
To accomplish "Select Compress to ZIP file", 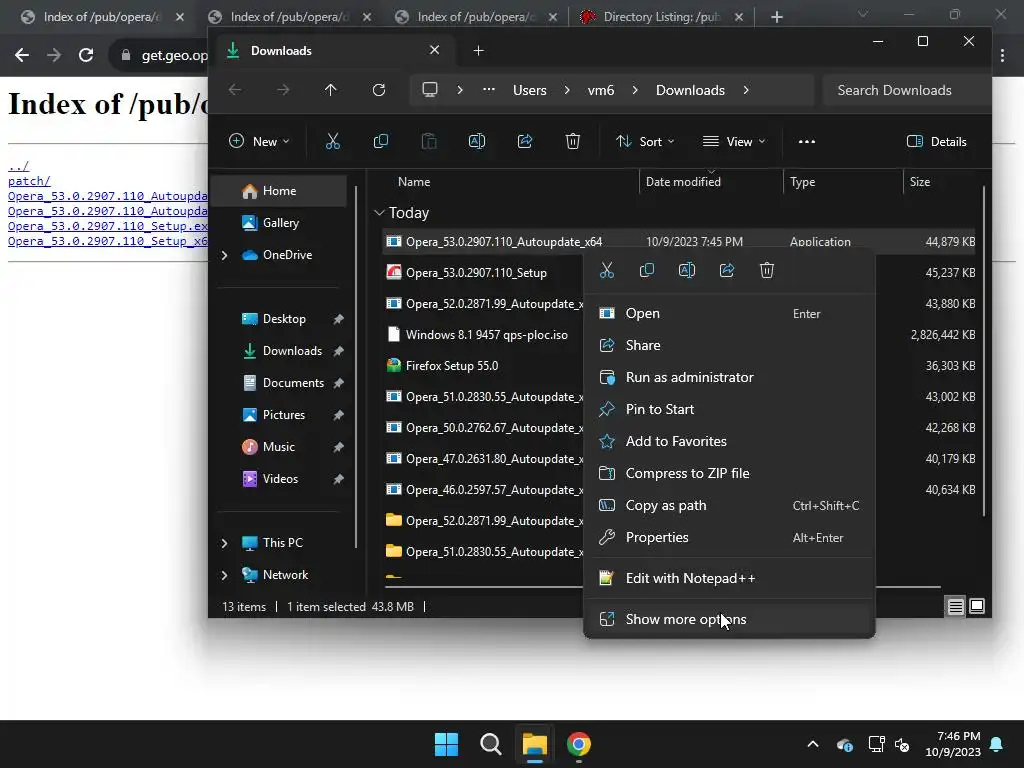I will 729,473.
